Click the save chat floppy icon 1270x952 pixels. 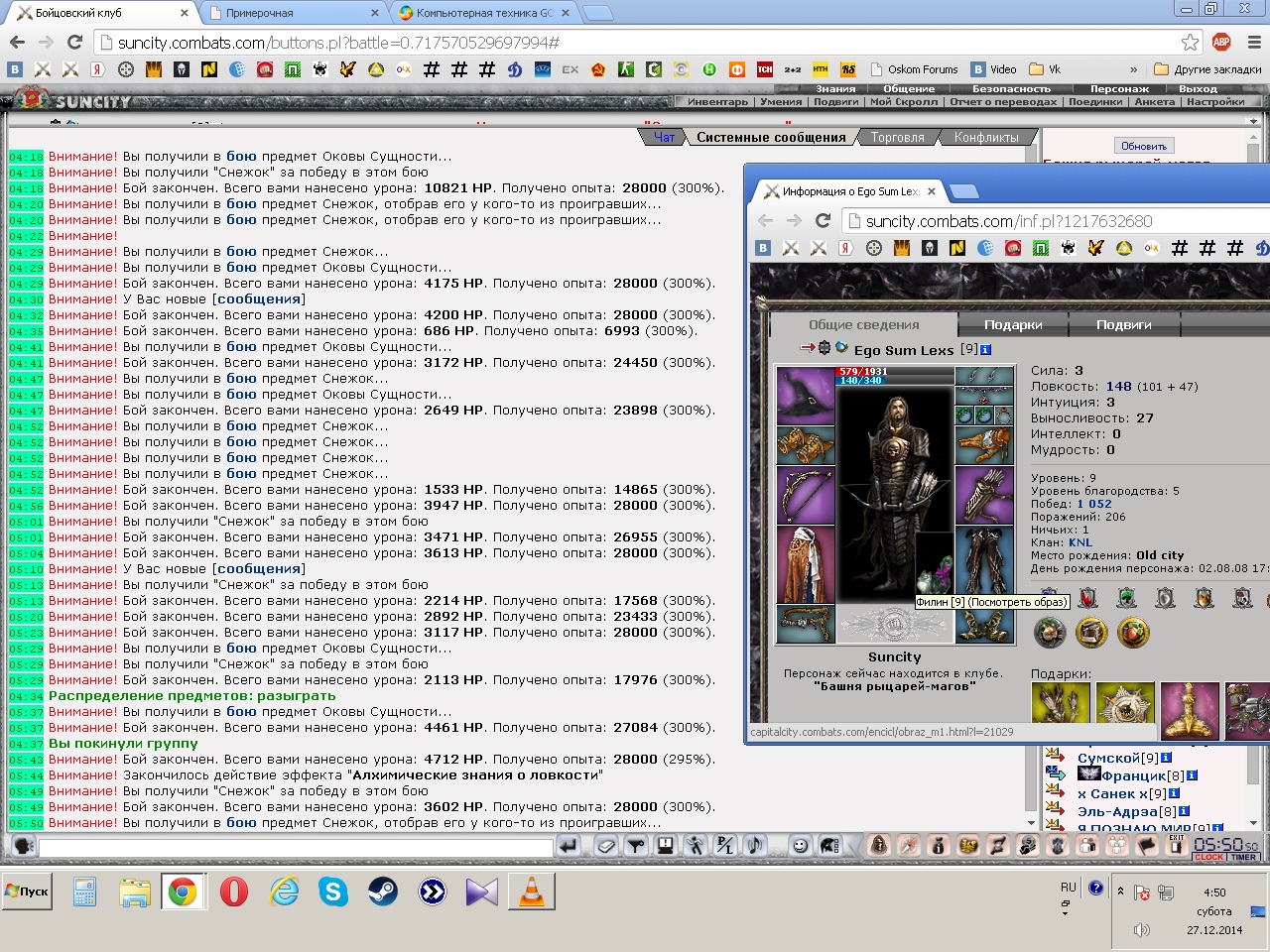[x=666, y=846]
